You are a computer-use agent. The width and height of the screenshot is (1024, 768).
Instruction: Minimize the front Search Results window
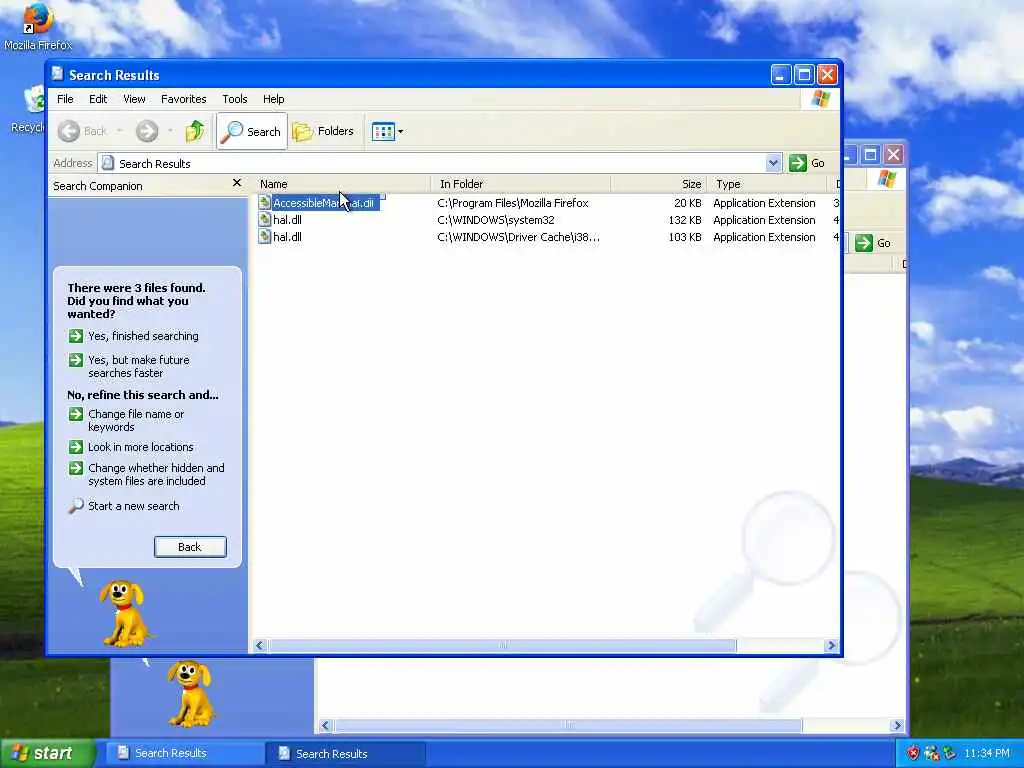[781, 74]
